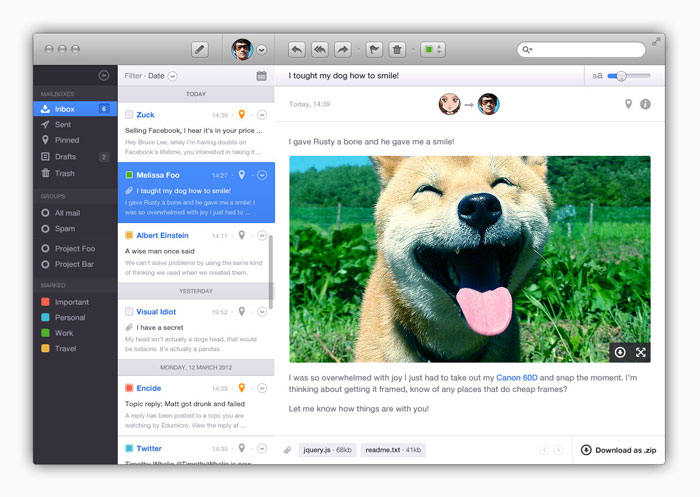Click the pin icon in message header
This screenshot has width=700, height=497.
click(628, 104)
